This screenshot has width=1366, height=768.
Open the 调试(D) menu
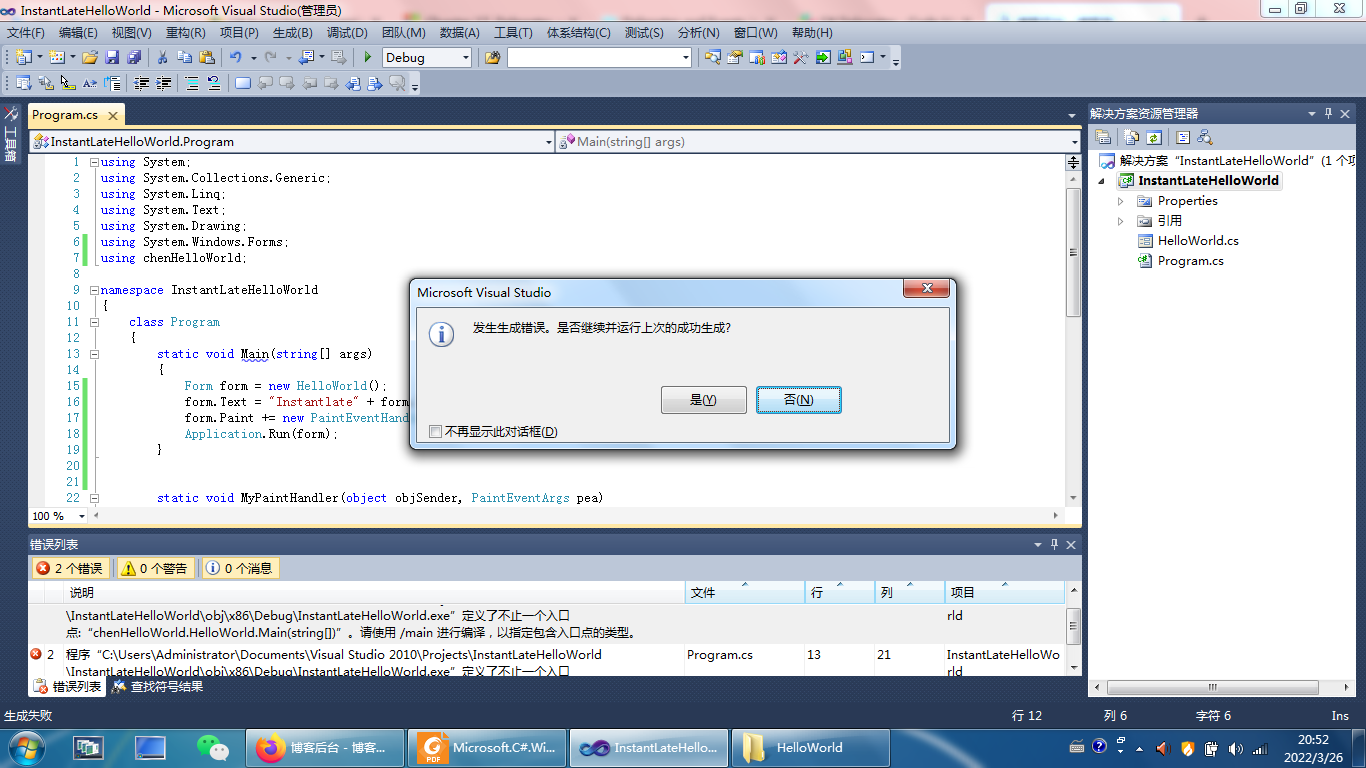point(347,33)
